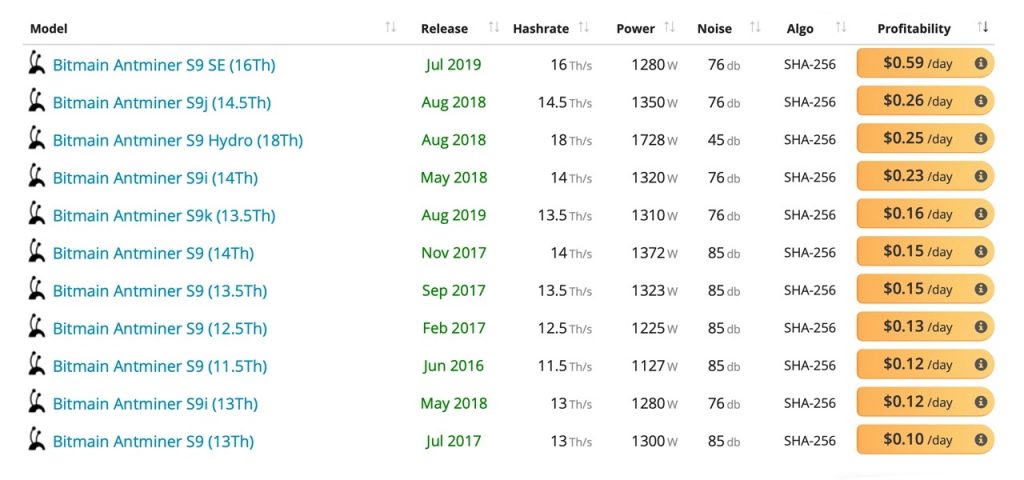Sort by Noise column arrows

[755, 27]
